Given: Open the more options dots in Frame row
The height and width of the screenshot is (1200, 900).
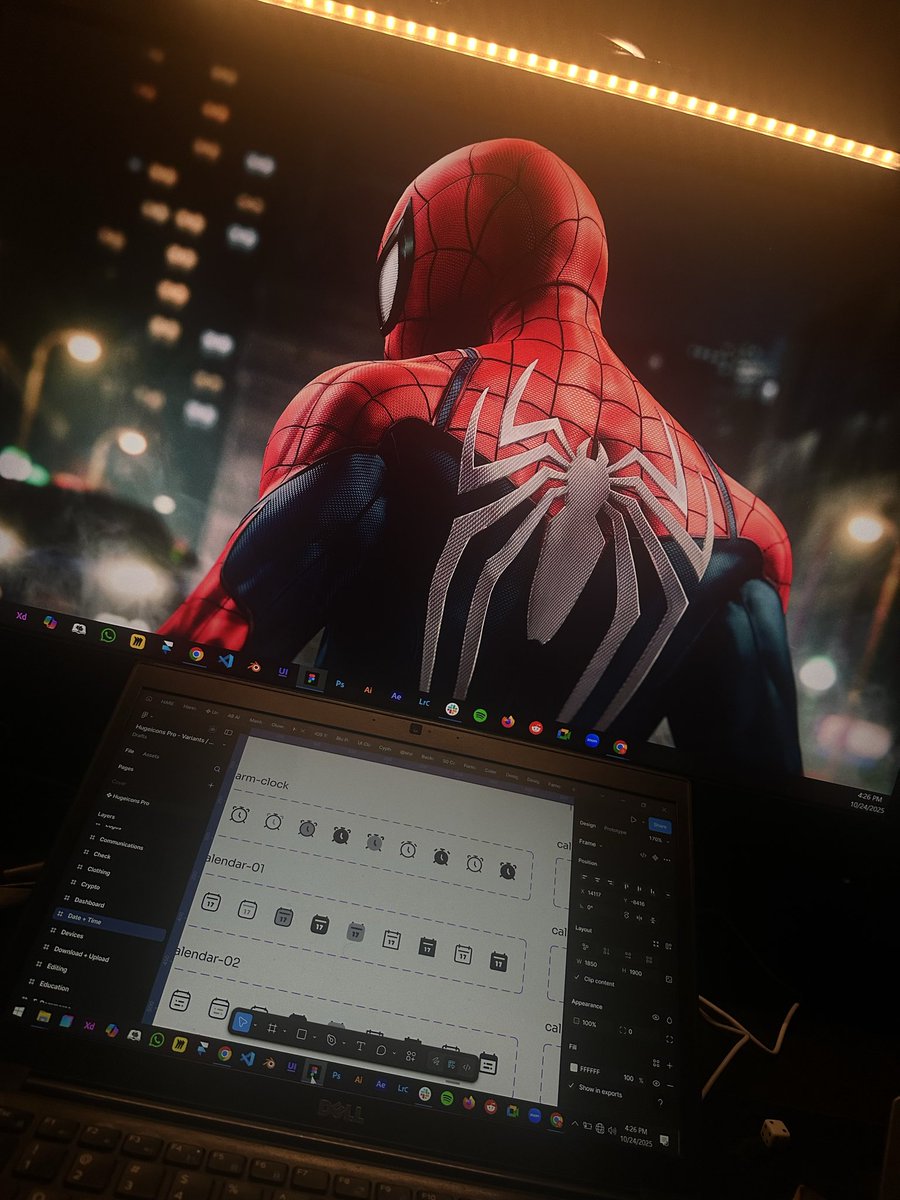Looking at the screenshot, I should (x=667, y=860).
